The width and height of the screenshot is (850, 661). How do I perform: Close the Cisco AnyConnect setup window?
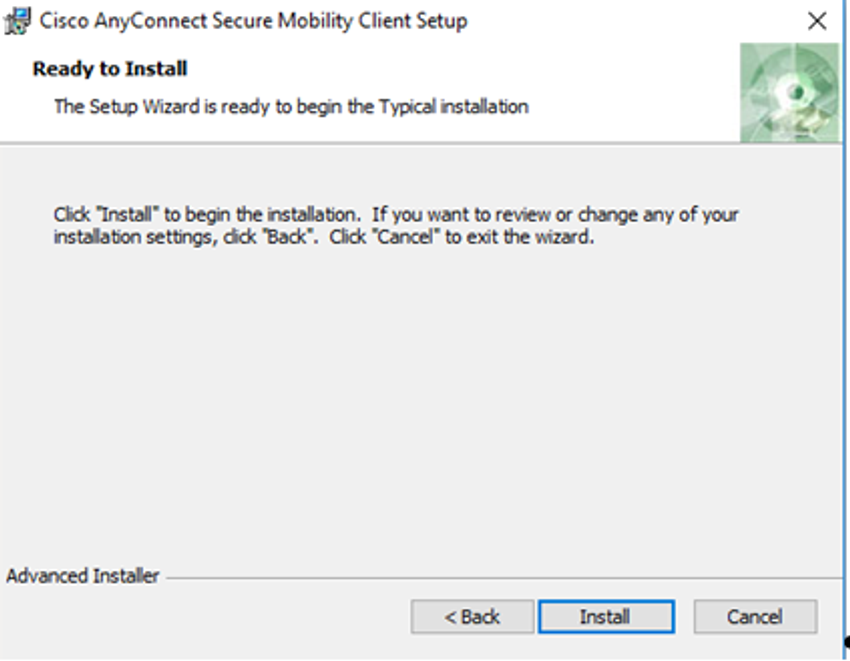coord(817,21)
